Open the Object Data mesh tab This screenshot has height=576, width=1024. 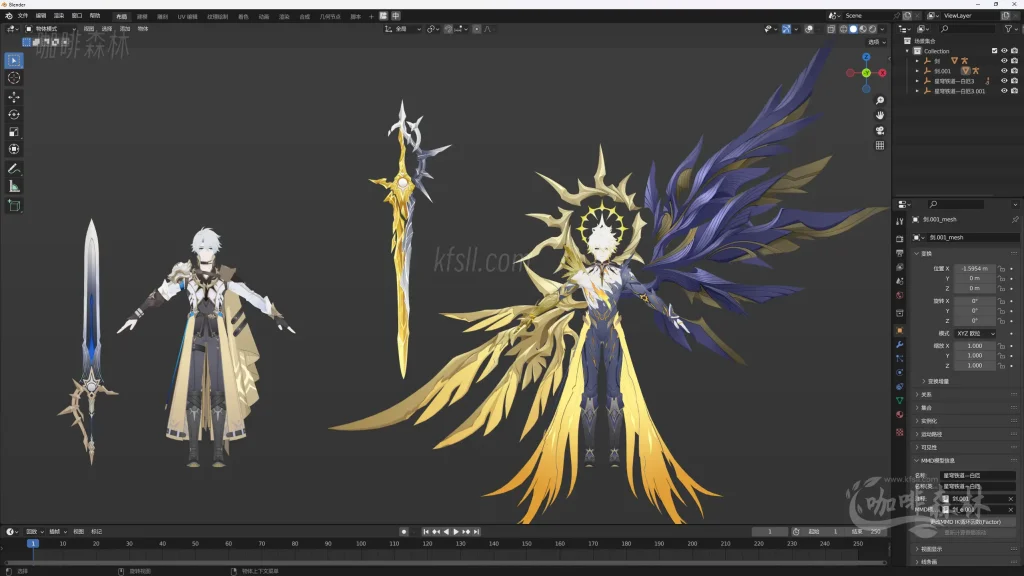(x=899, y=400)
